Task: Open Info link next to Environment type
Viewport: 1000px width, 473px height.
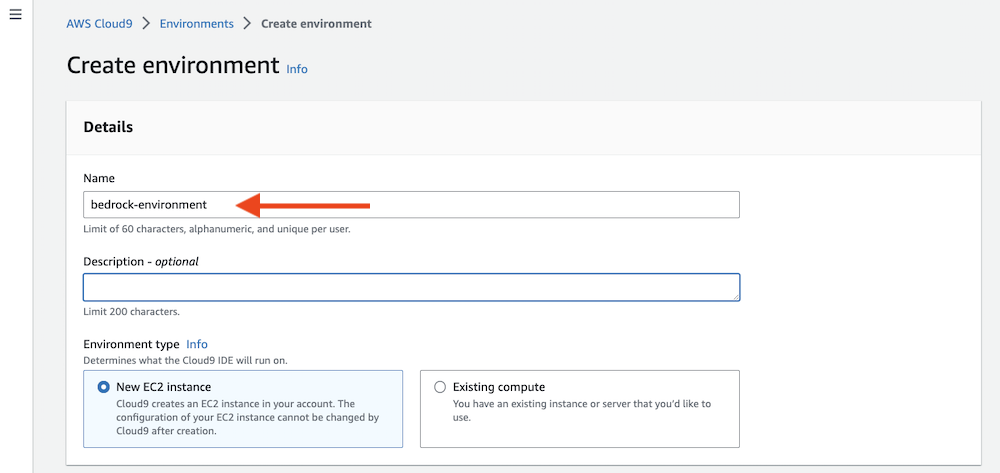Action: [197, 344]
